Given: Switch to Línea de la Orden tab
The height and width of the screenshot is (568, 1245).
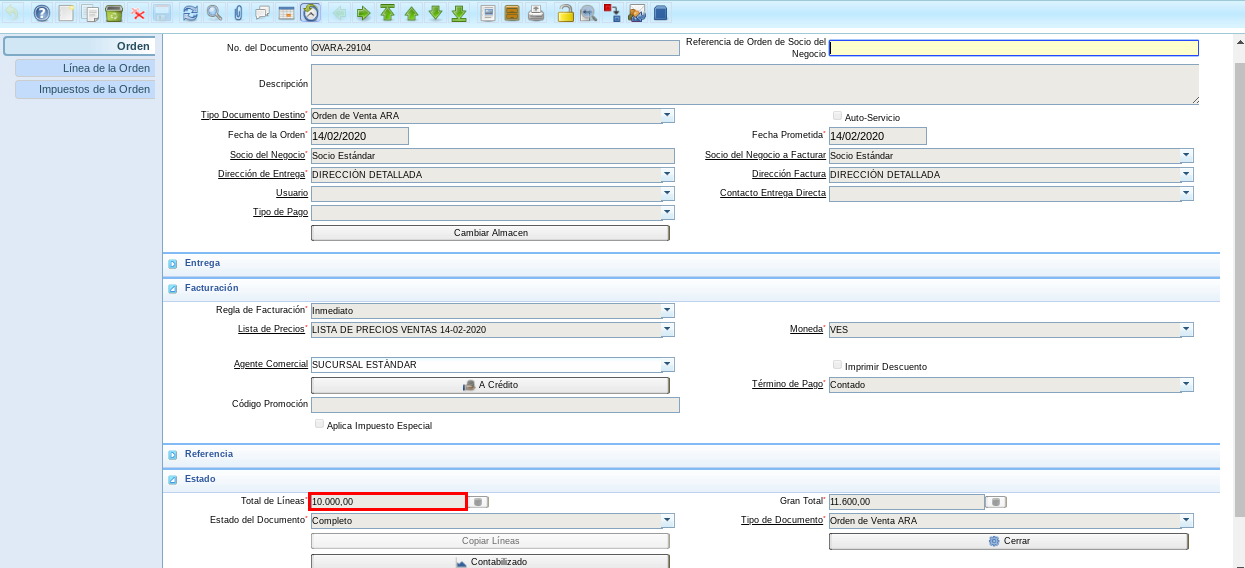Looking at the screenshot, I should coord(85,68).
